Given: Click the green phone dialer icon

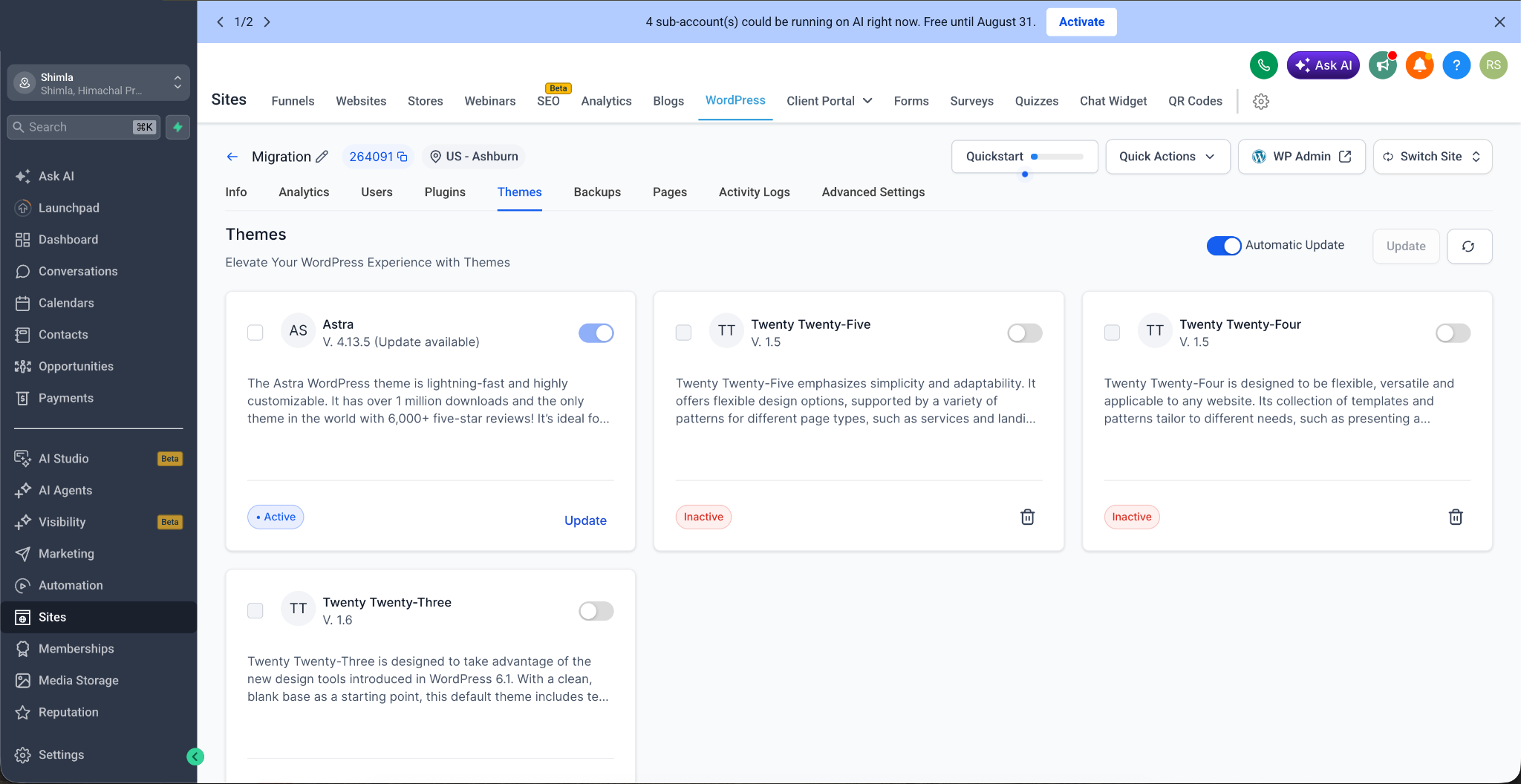Looking at the screenshot, I should pos(1263,65).
